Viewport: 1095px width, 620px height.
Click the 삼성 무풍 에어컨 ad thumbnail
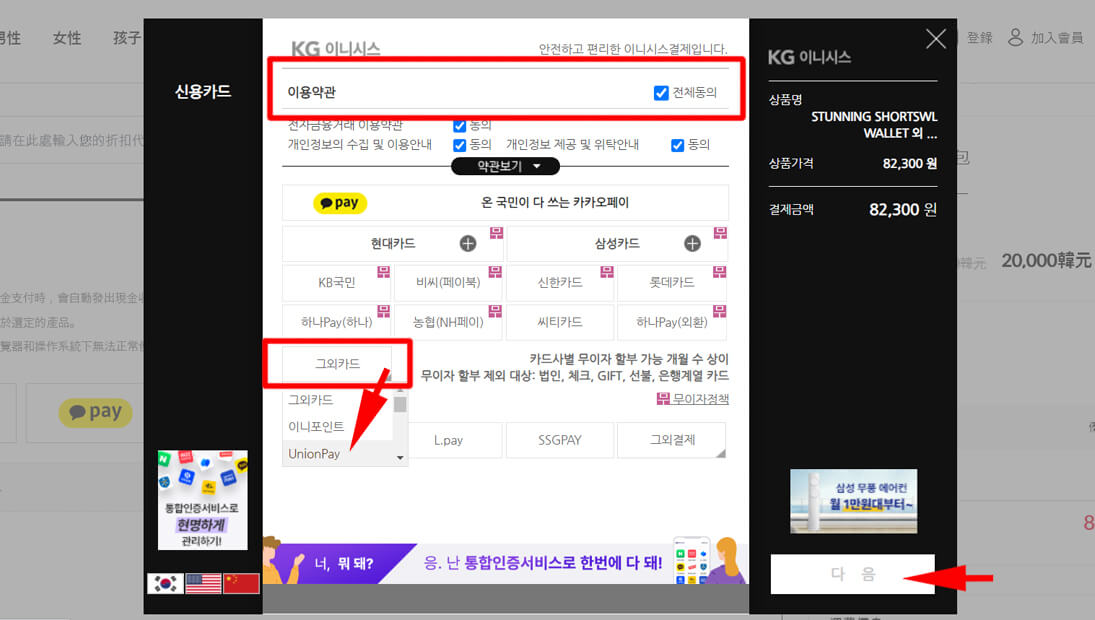point(853,501)
